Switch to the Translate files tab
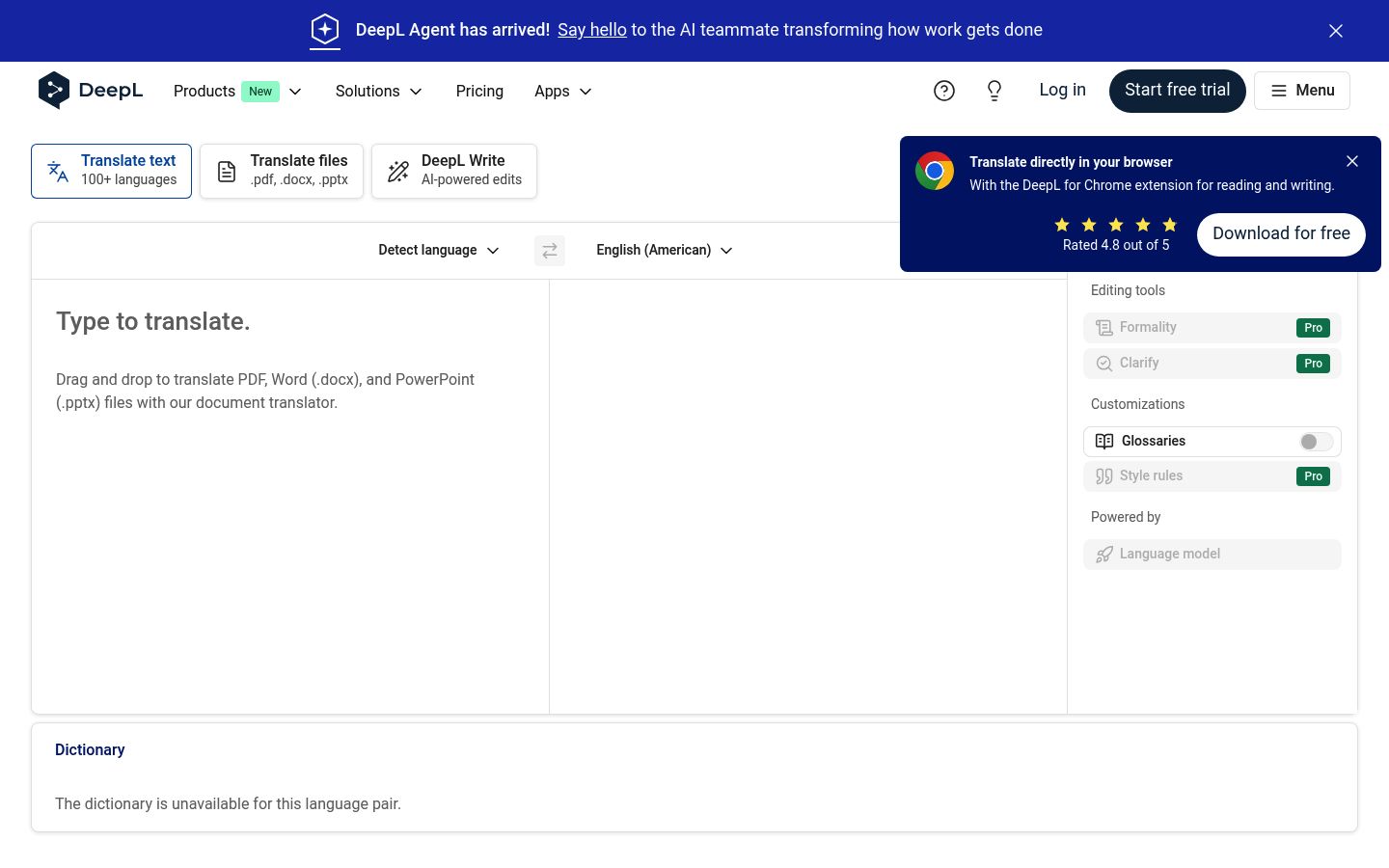1389x868 pixels. coord(282,171)
